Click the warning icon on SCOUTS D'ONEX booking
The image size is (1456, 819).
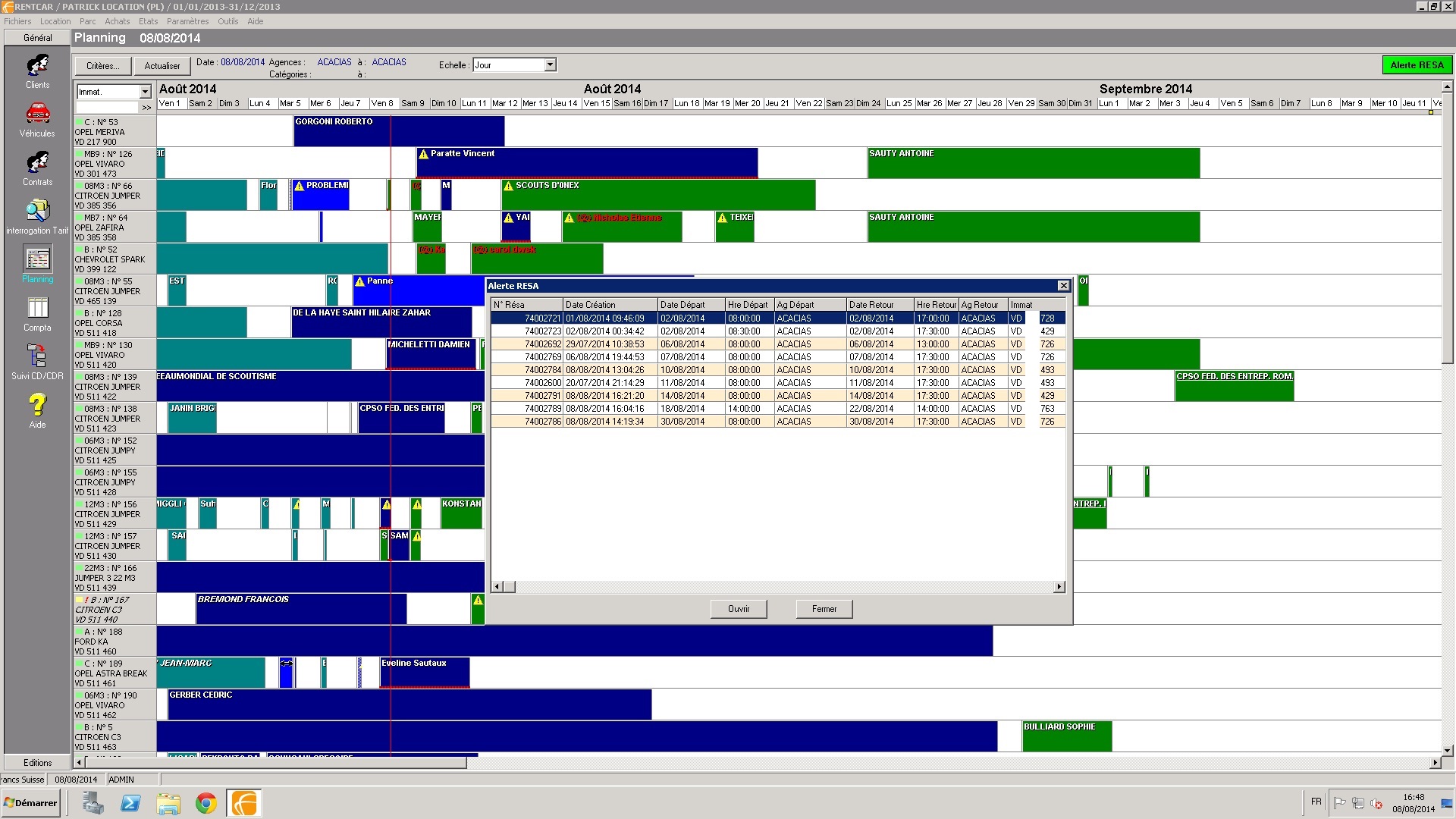click(508, 186)
